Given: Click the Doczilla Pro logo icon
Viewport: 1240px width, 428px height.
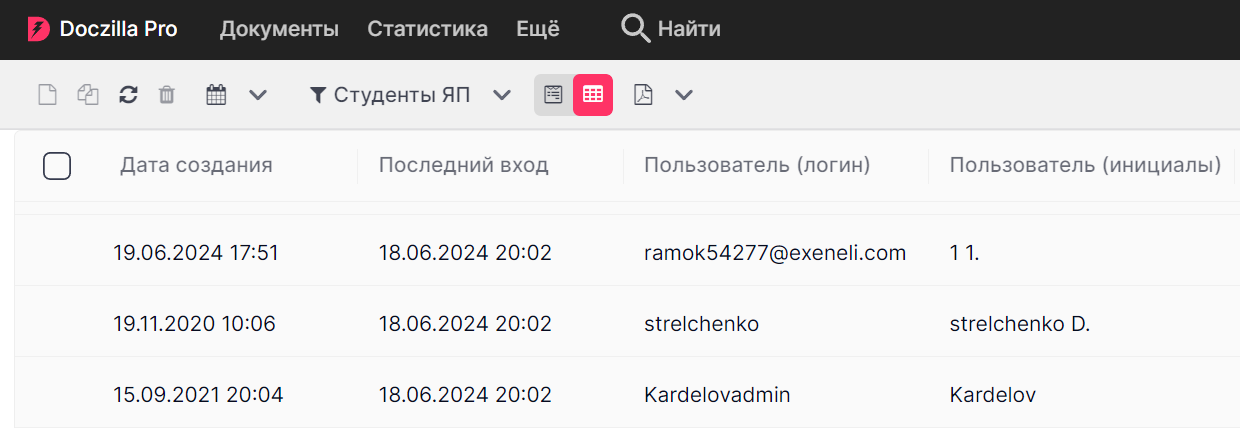Looking at the screenshot, I should tap(38, 29).
